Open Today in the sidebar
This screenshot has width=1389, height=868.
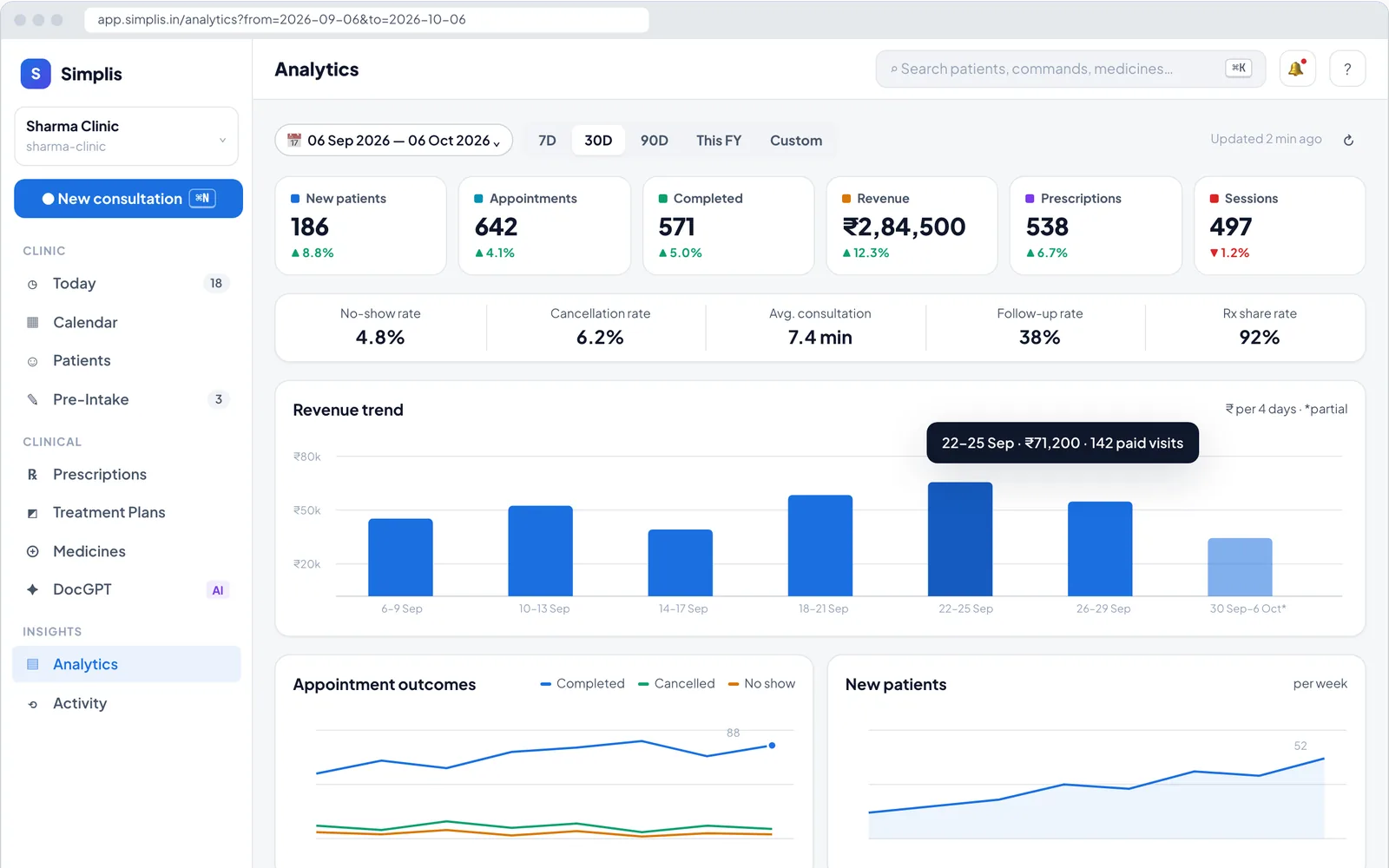click(127, 284)
